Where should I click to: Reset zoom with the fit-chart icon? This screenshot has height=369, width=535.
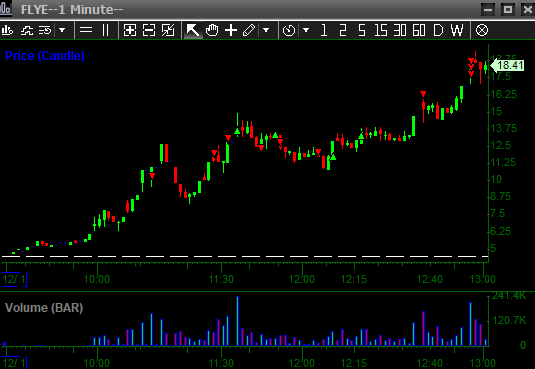tap(168, 30)
